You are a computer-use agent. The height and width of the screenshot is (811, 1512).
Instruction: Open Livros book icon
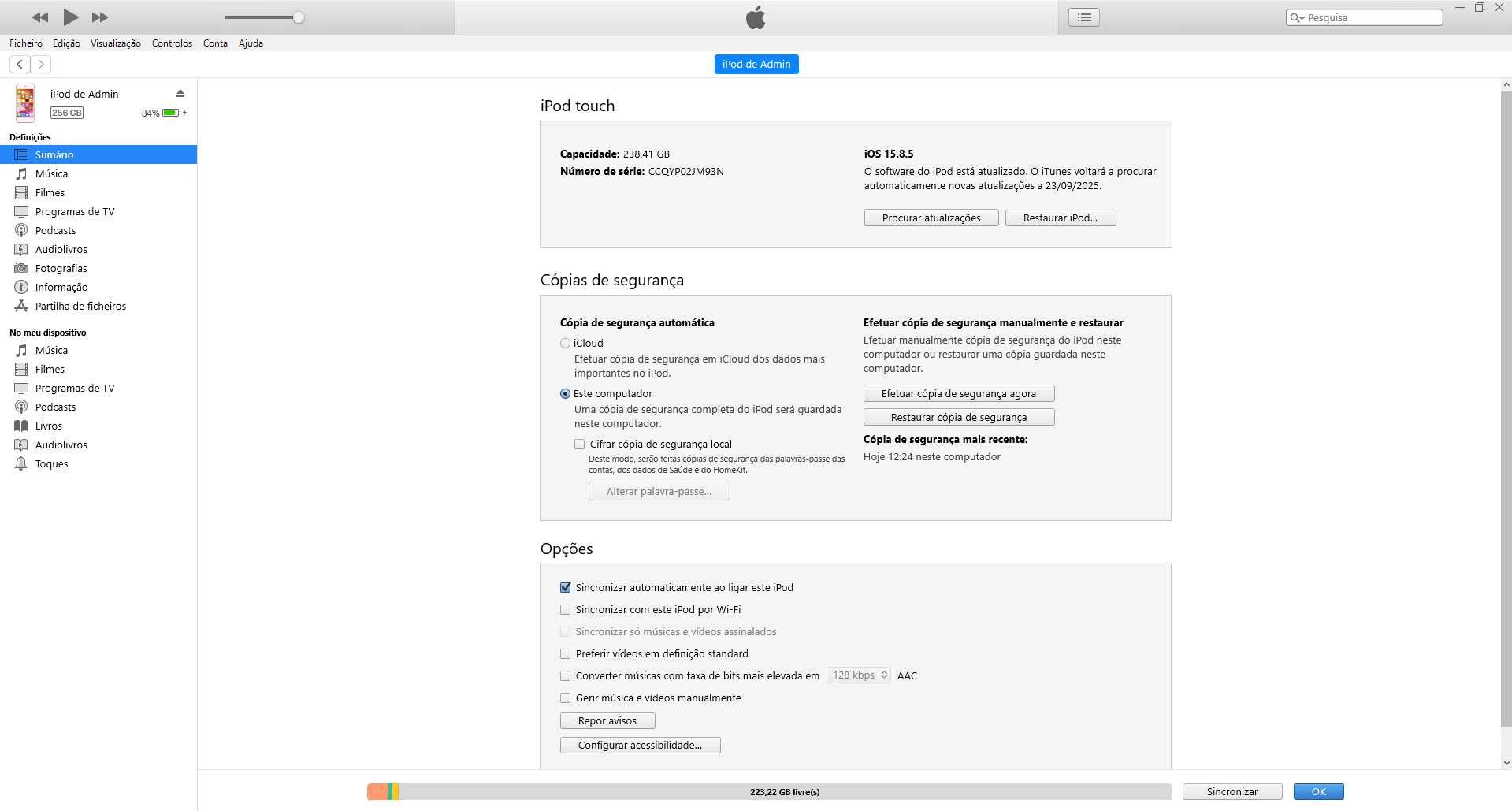coord(21,426)
